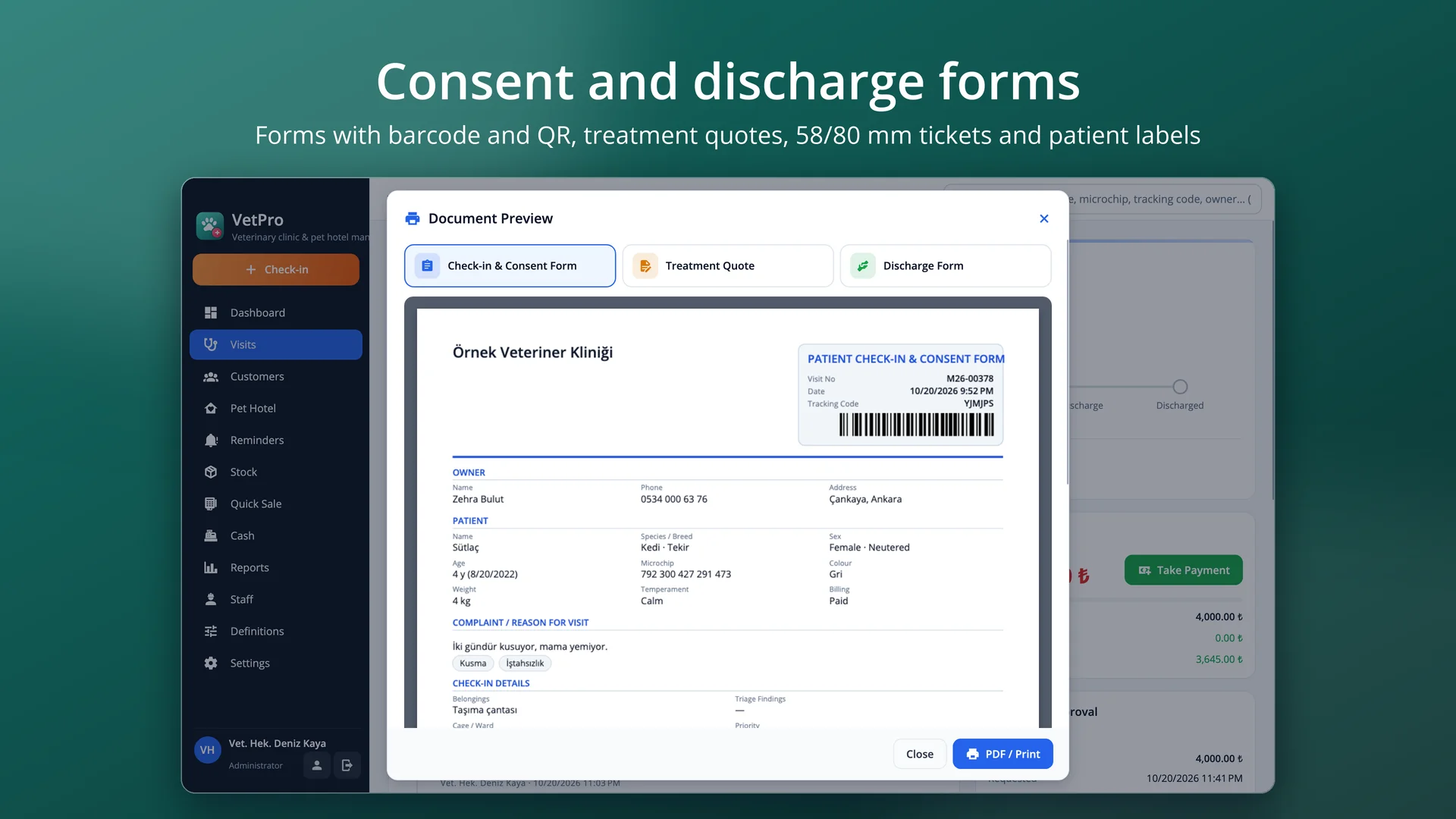Switch to Check-in & Consent Form tab
Viewport: 1456px width, 819px height.
tap(510, 265)
